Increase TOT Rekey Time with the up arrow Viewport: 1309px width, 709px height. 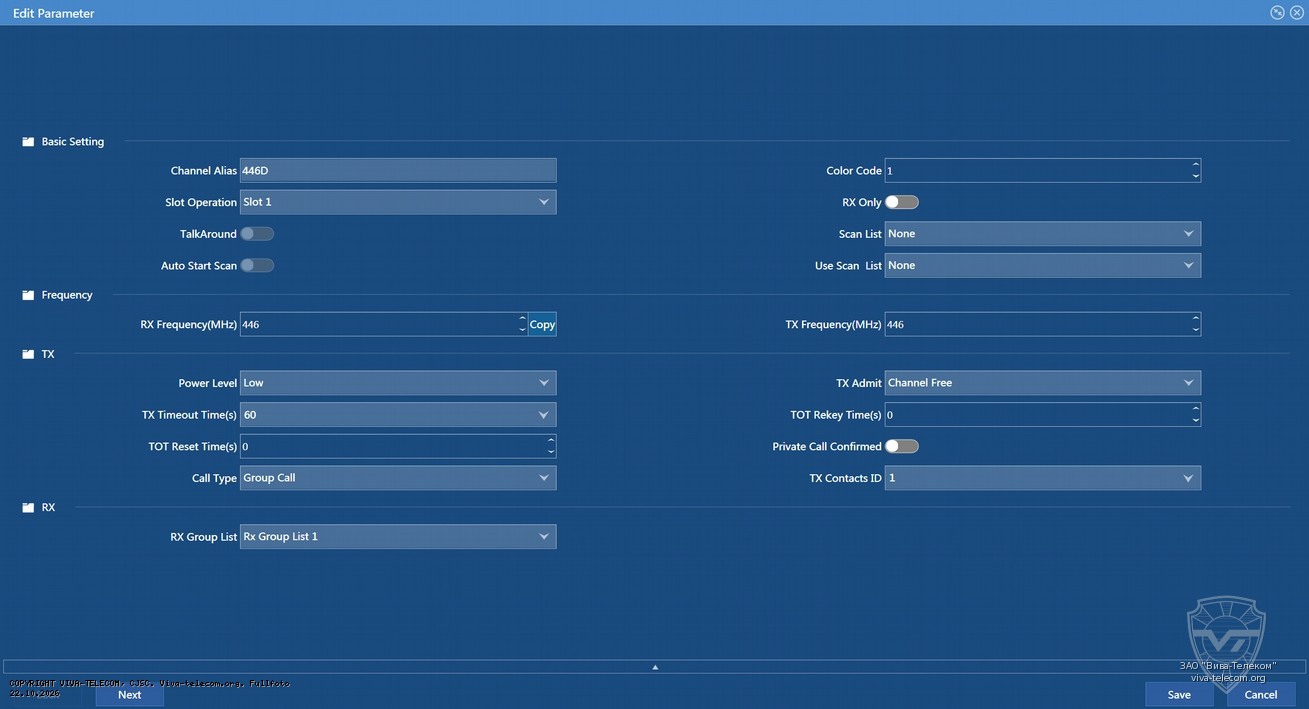tap(1196, 409)
